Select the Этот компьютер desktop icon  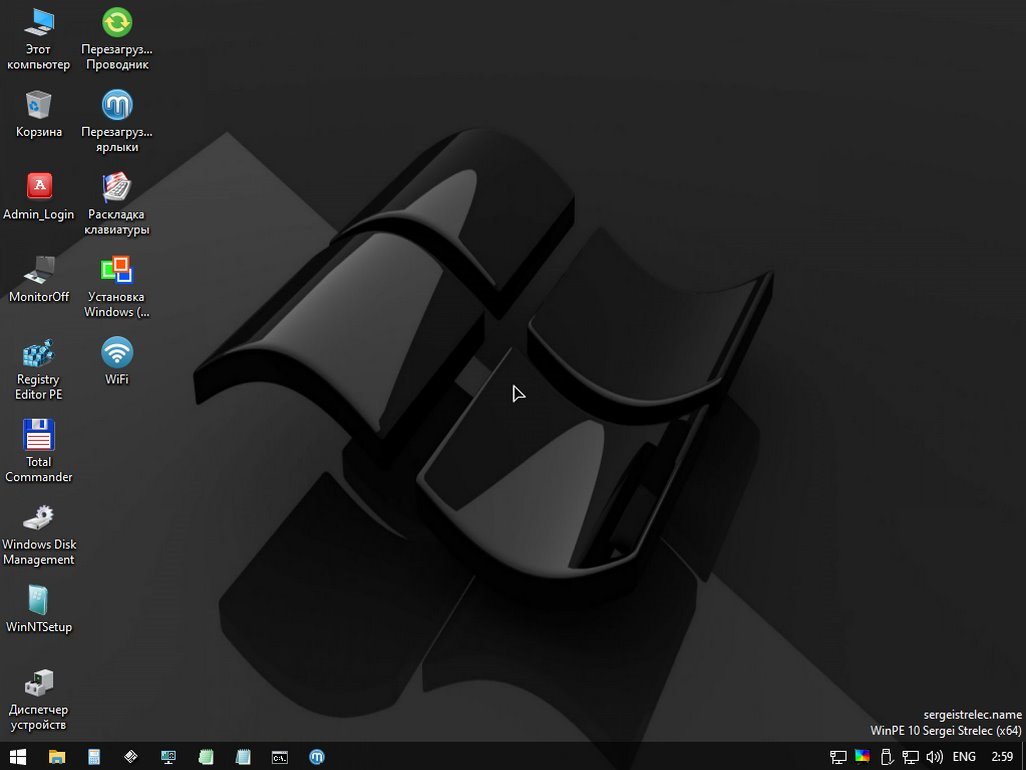click(39, 22)
